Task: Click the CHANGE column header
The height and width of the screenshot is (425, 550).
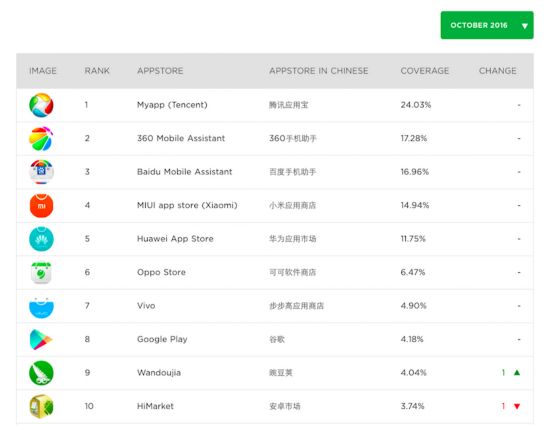Action: [x=498, y=71]
